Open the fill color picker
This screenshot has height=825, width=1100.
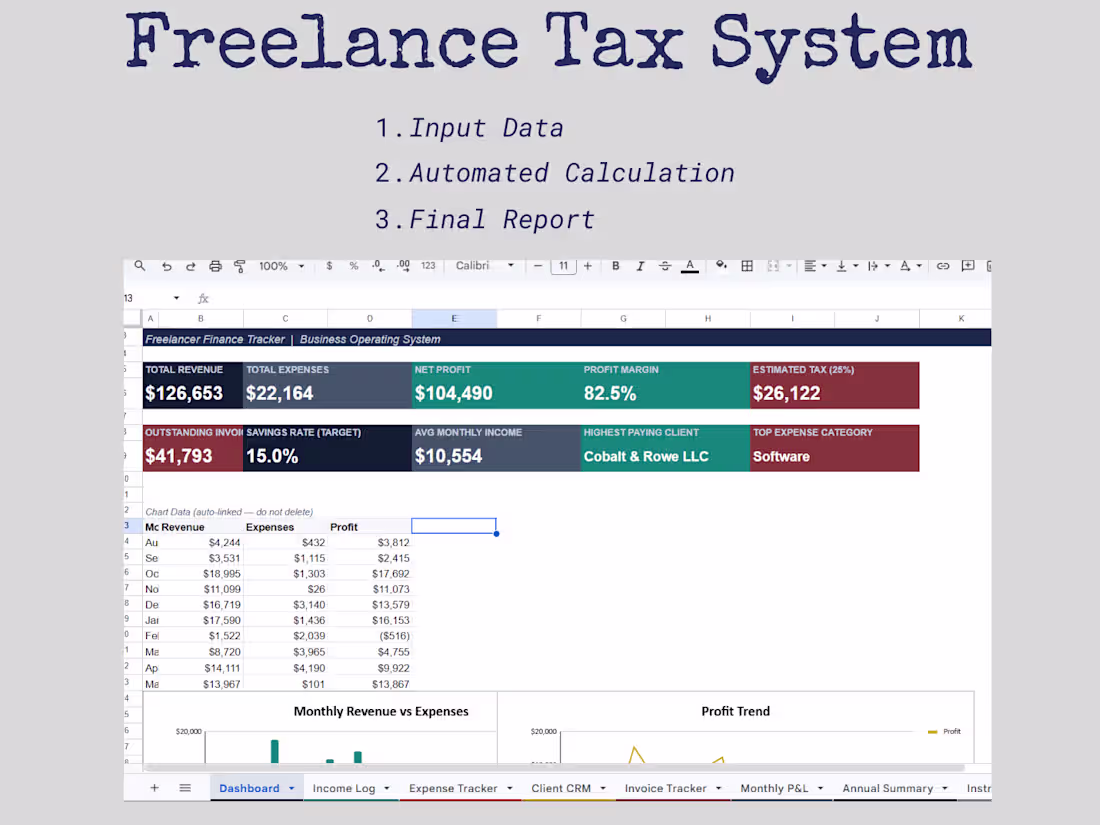click(x=720, y=266)
